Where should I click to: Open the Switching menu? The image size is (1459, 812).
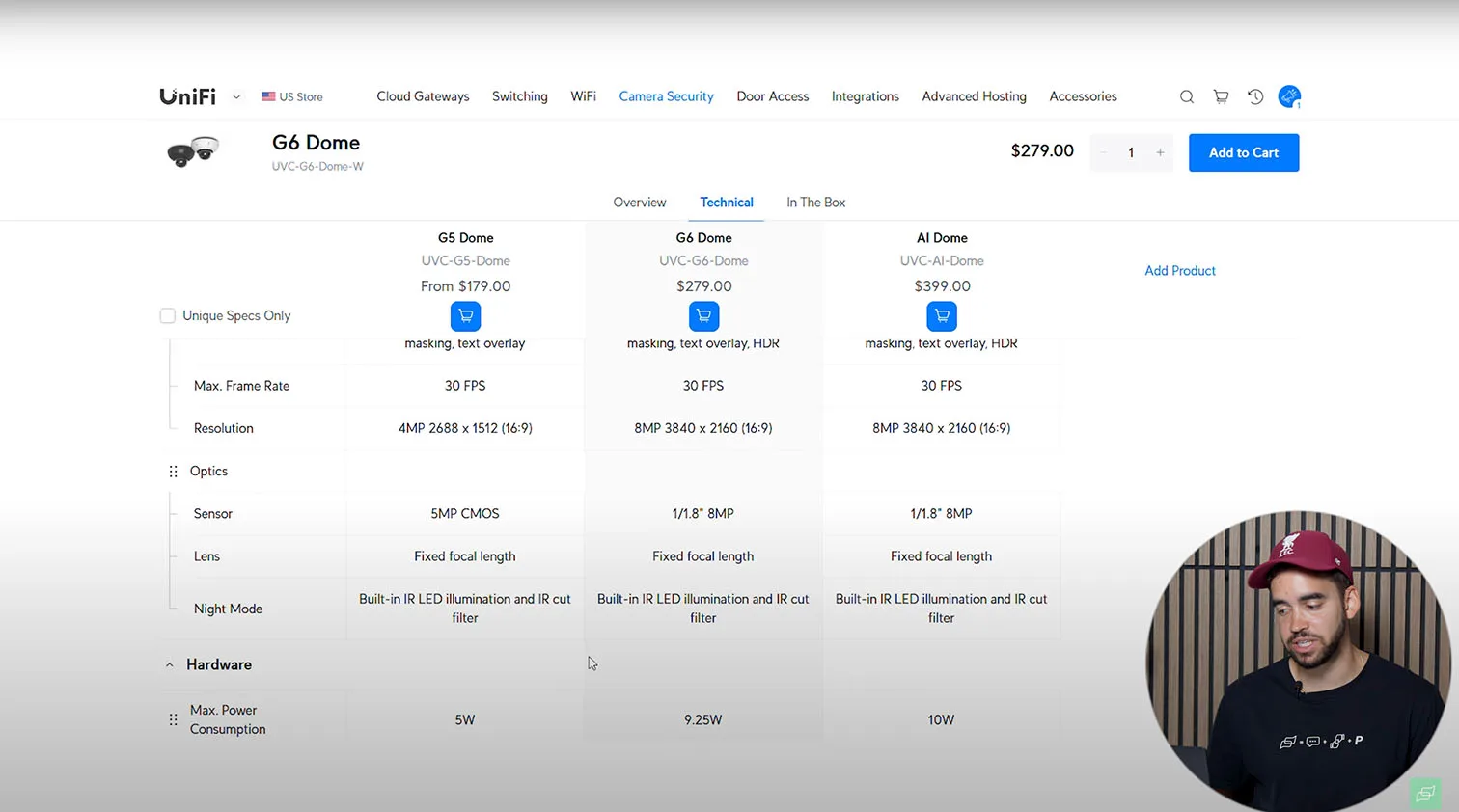pos(520,96)
